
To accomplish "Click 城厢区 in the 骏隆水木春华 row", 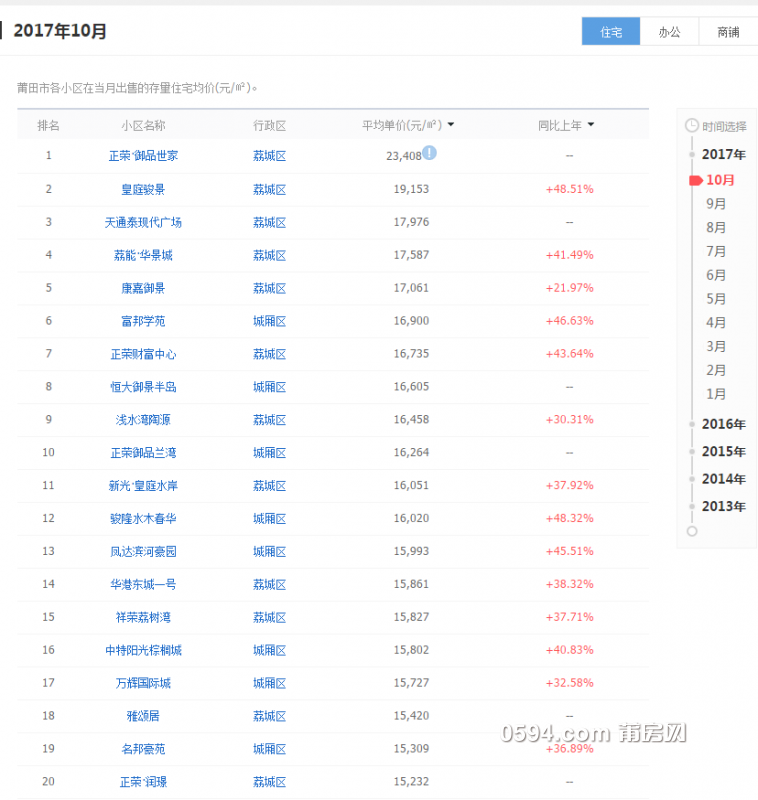I will (270, 518).
